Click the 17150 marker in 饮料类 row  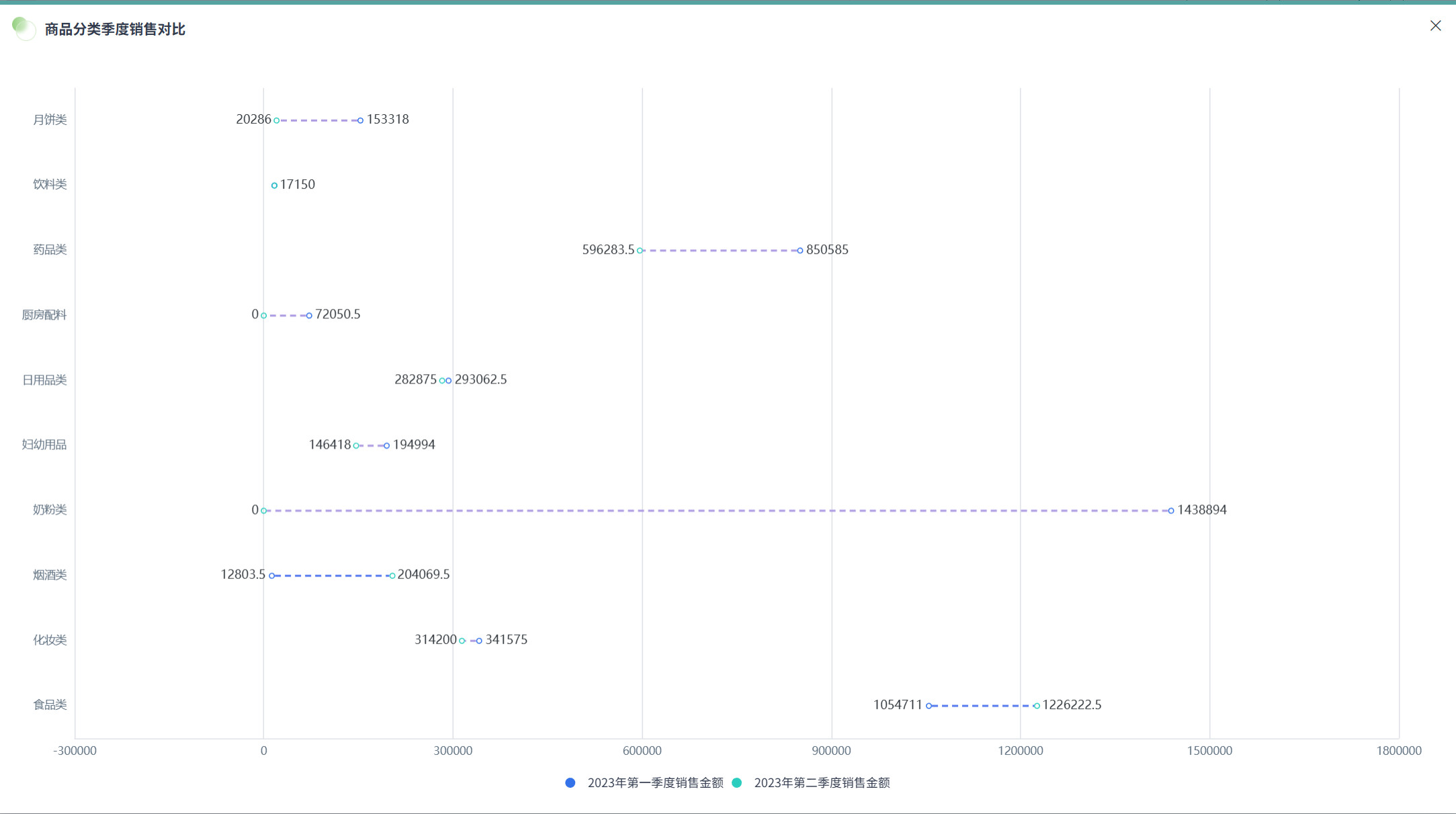tap(274, 185)
